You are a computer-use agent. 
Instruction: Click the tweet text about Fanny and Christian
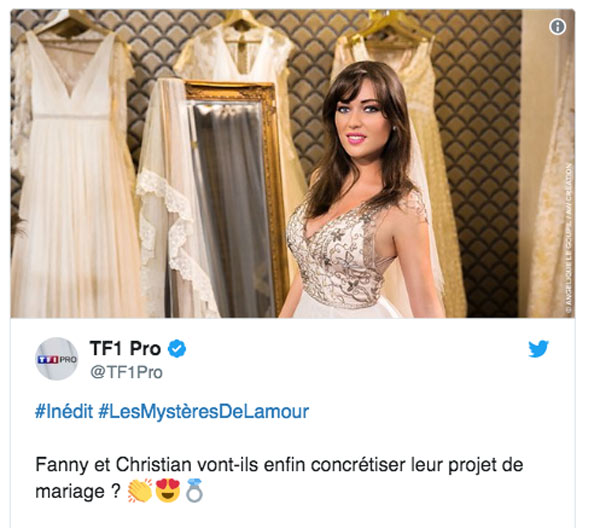pos(279,478)
